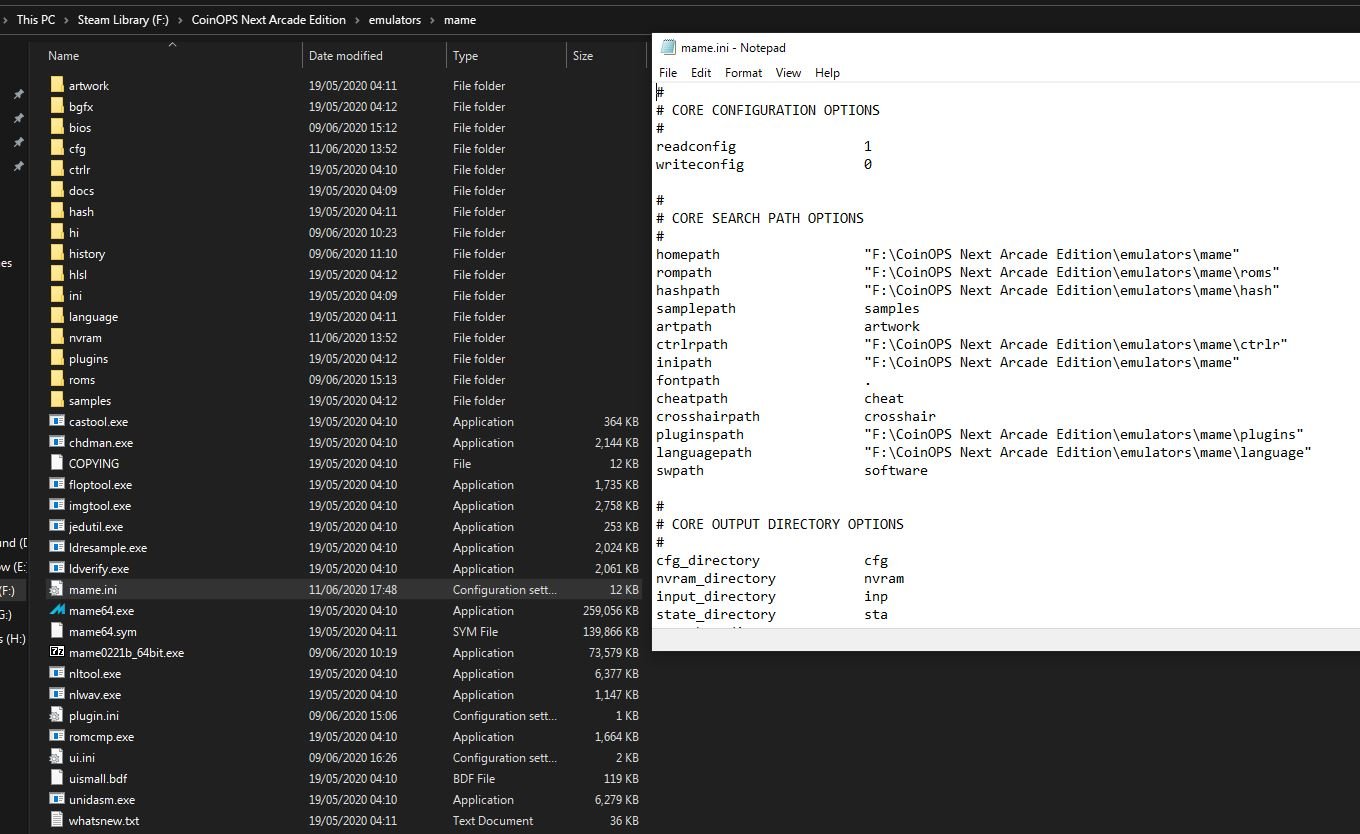Viewport: 1360px width, 834px height.
Task: Select the docs folder icon
Action: [x=57, y=190]
